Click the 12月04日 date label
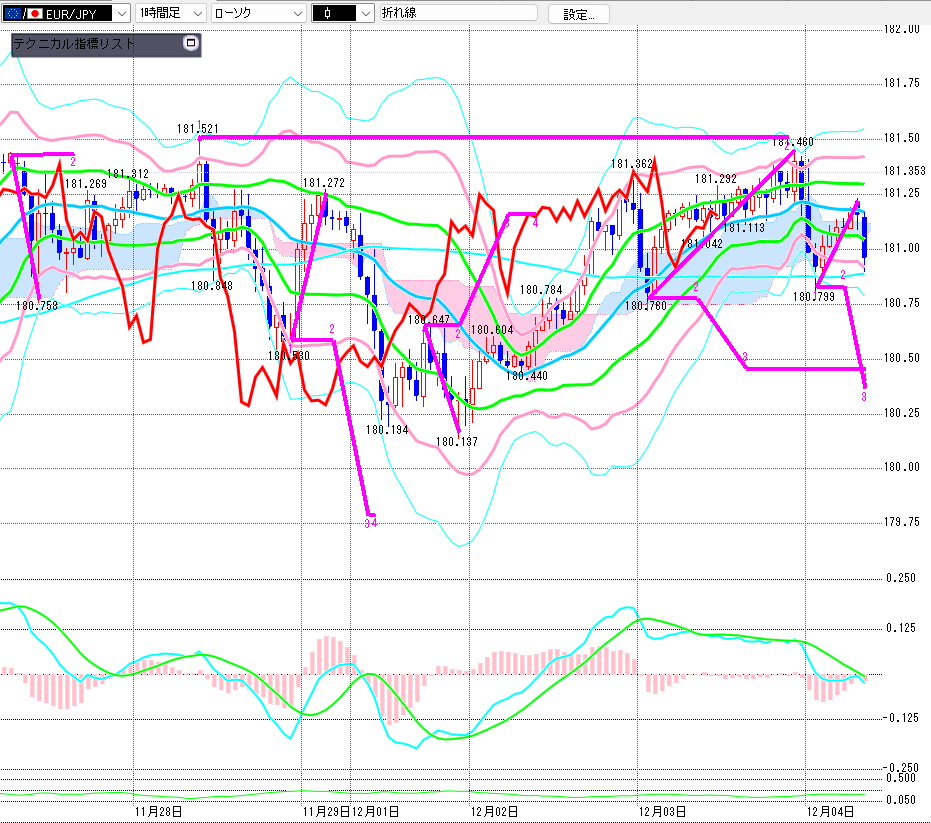 point(831,810)
